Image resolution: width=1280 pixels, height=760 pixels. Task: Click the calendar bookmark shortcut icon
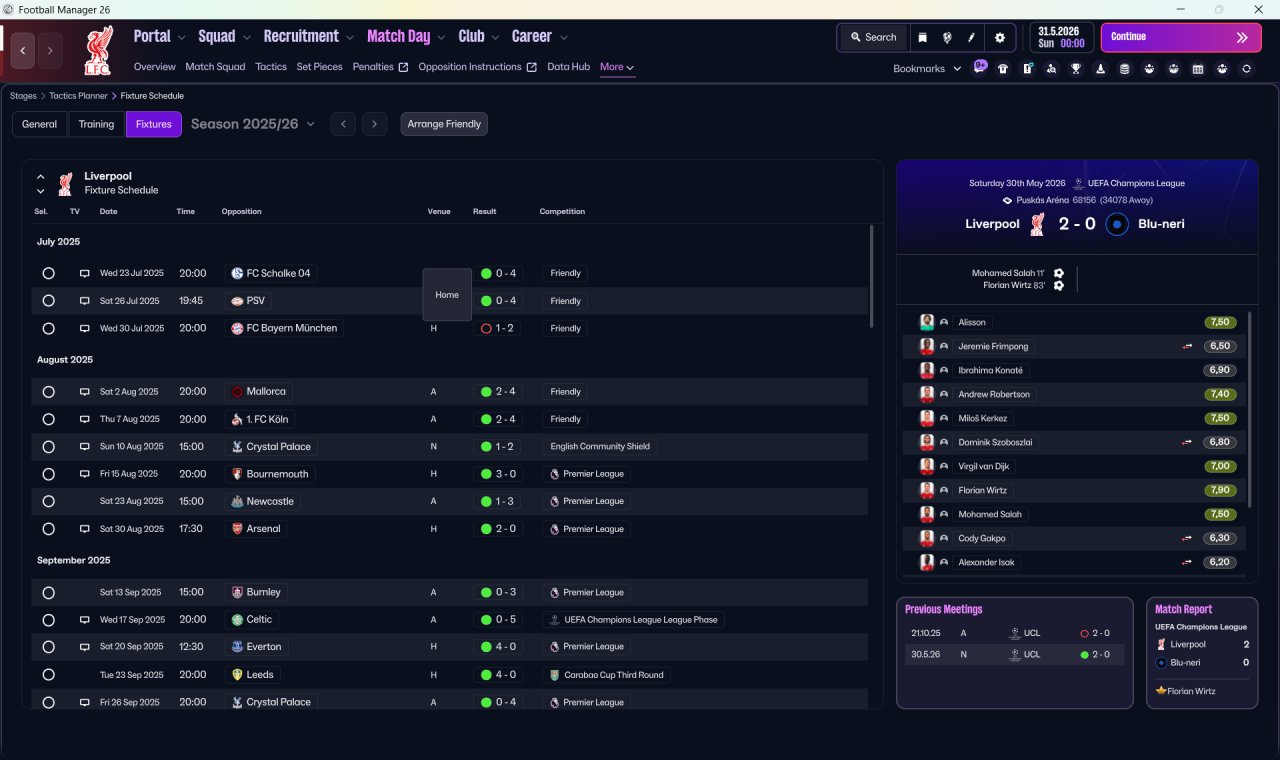[x=1198, y=69]
